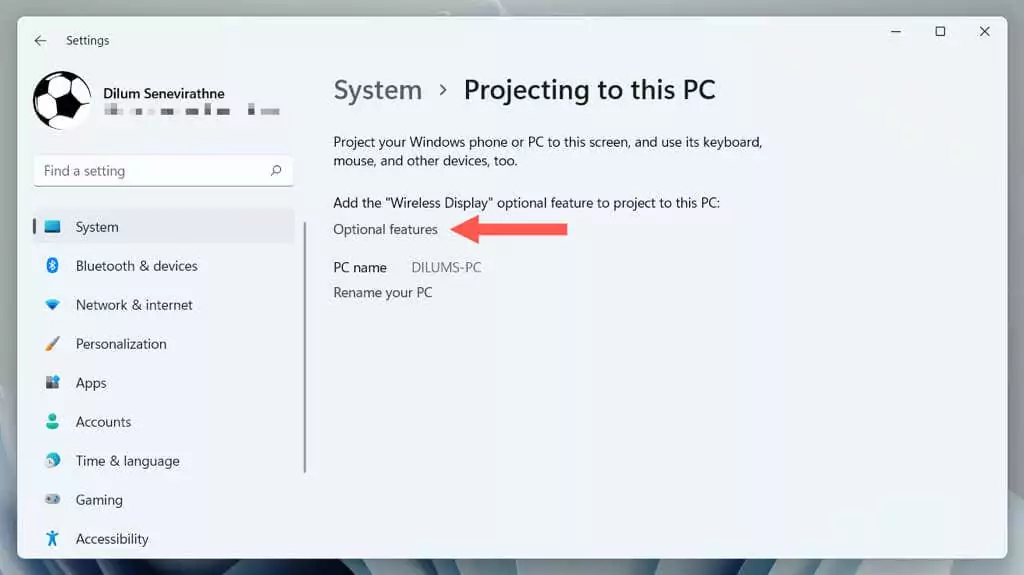The image size is (1024, 575).
Task: Click the Network wifi icon
Action: (52, 304)
